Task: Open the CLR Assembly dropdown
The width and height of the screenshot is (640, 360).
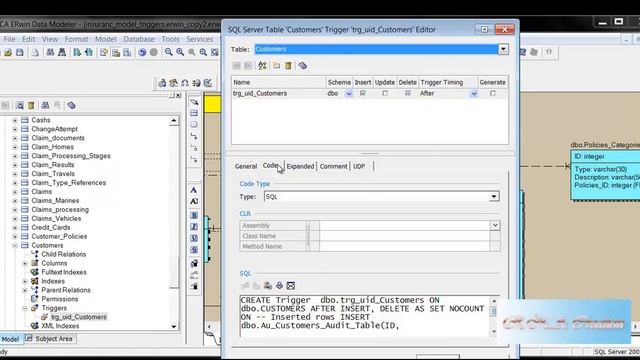Action: pos(495,225)
